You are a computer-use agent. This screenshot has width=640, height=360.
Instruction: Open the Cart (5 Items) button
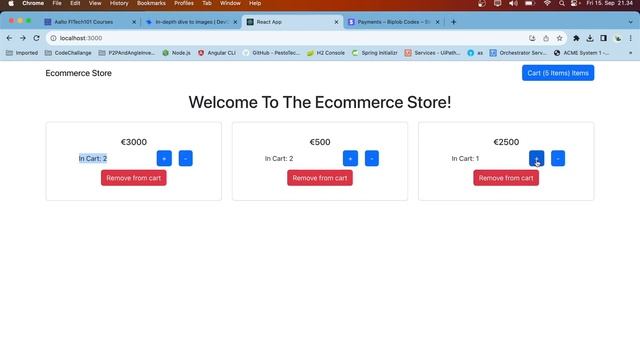tap(558, 73)
